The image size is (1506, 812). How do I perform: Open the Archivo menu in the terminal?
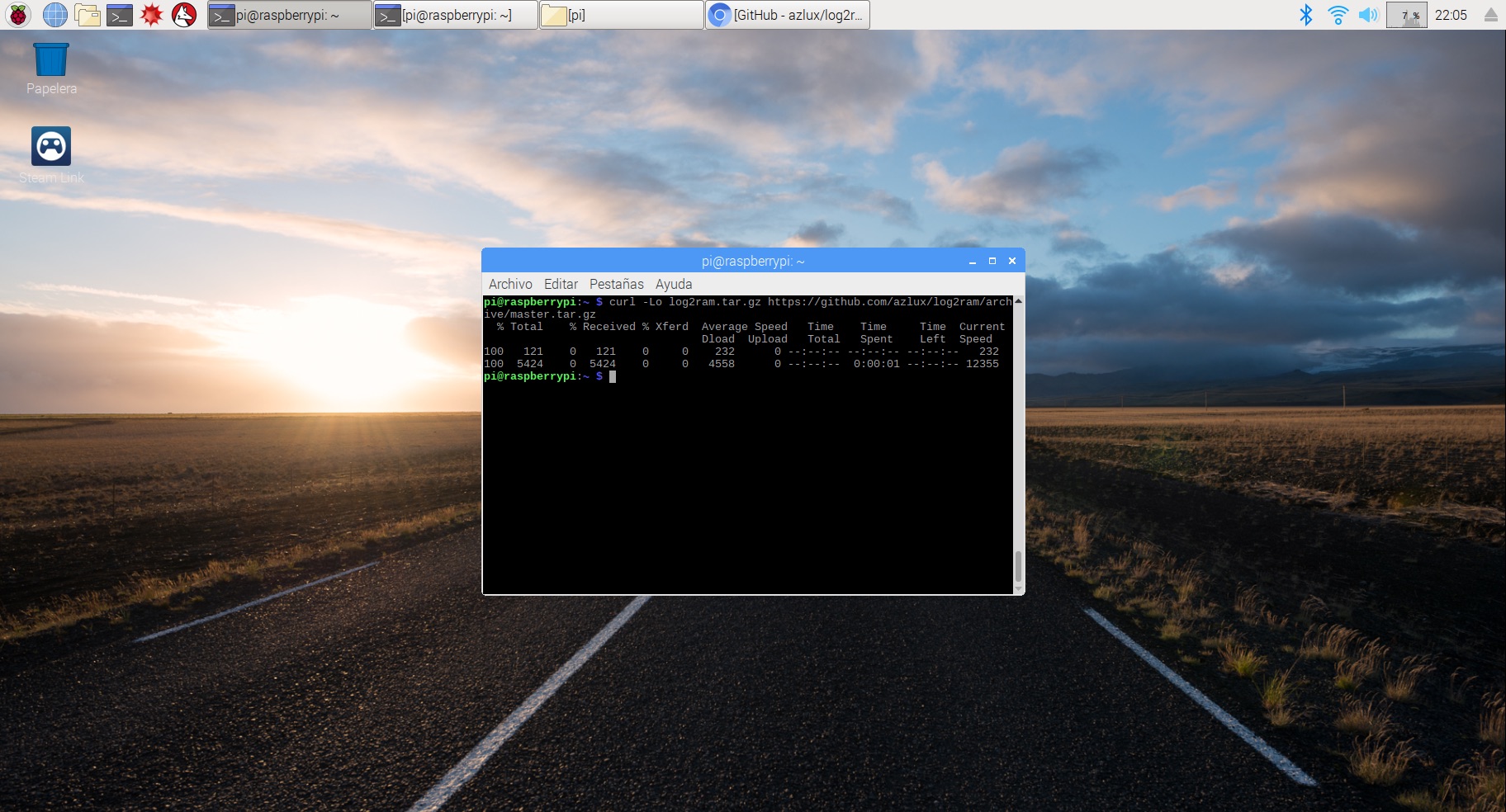click(x=510, y=284)
